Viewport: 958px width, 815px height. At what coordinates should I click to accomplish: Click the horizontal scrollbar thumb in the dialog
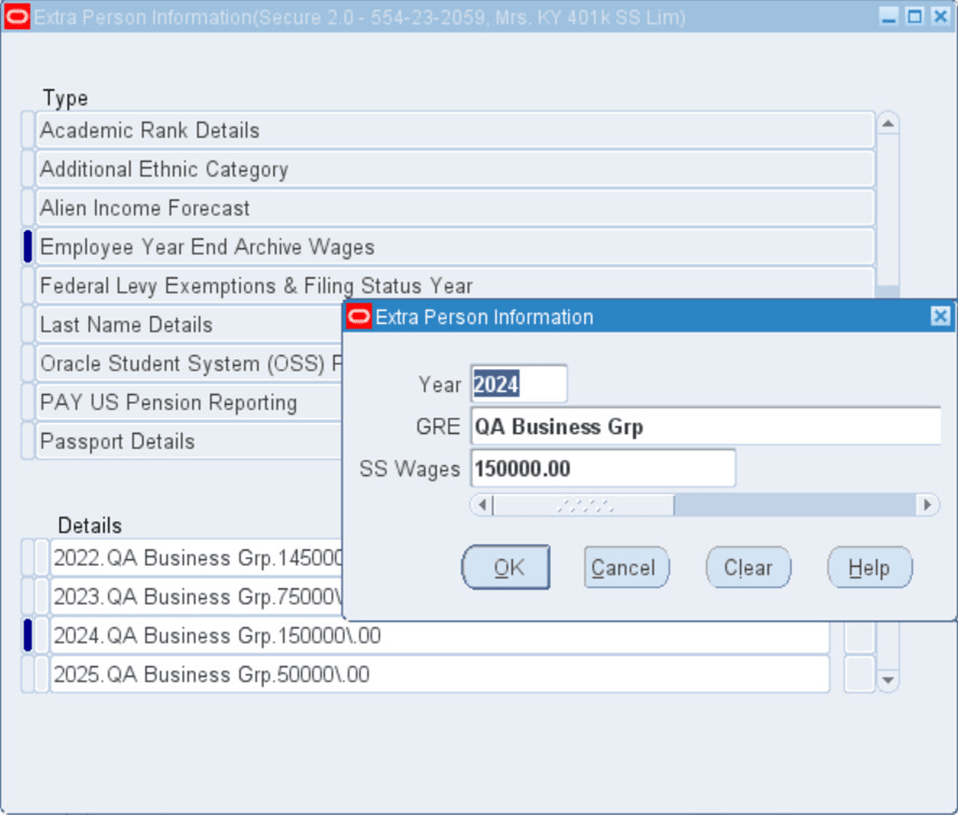(584, 505)
